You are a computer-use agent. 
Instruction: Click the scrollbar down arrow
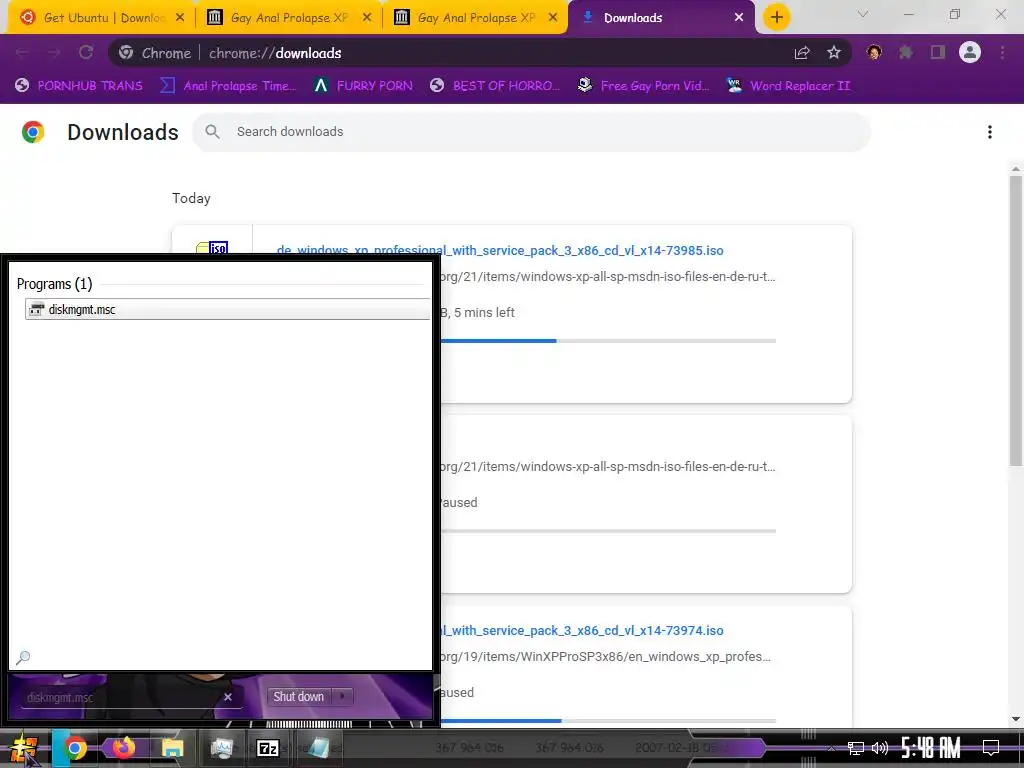pyautogui.click(x=1016, y=719)
